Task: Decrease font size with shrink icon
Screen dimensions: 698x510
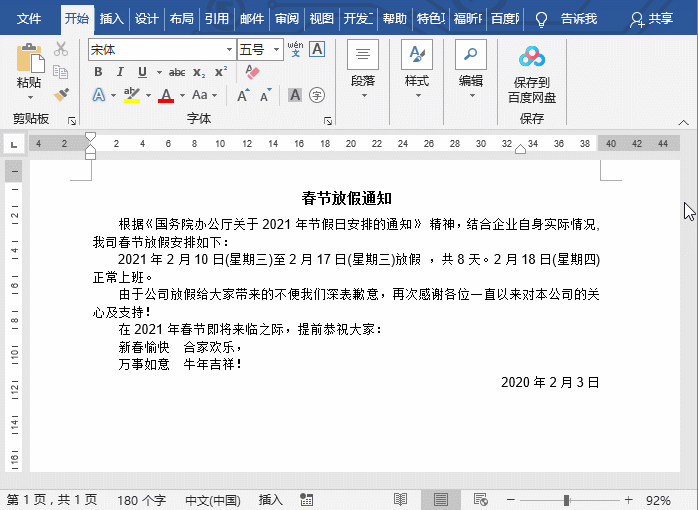Action: click(265, 95)
